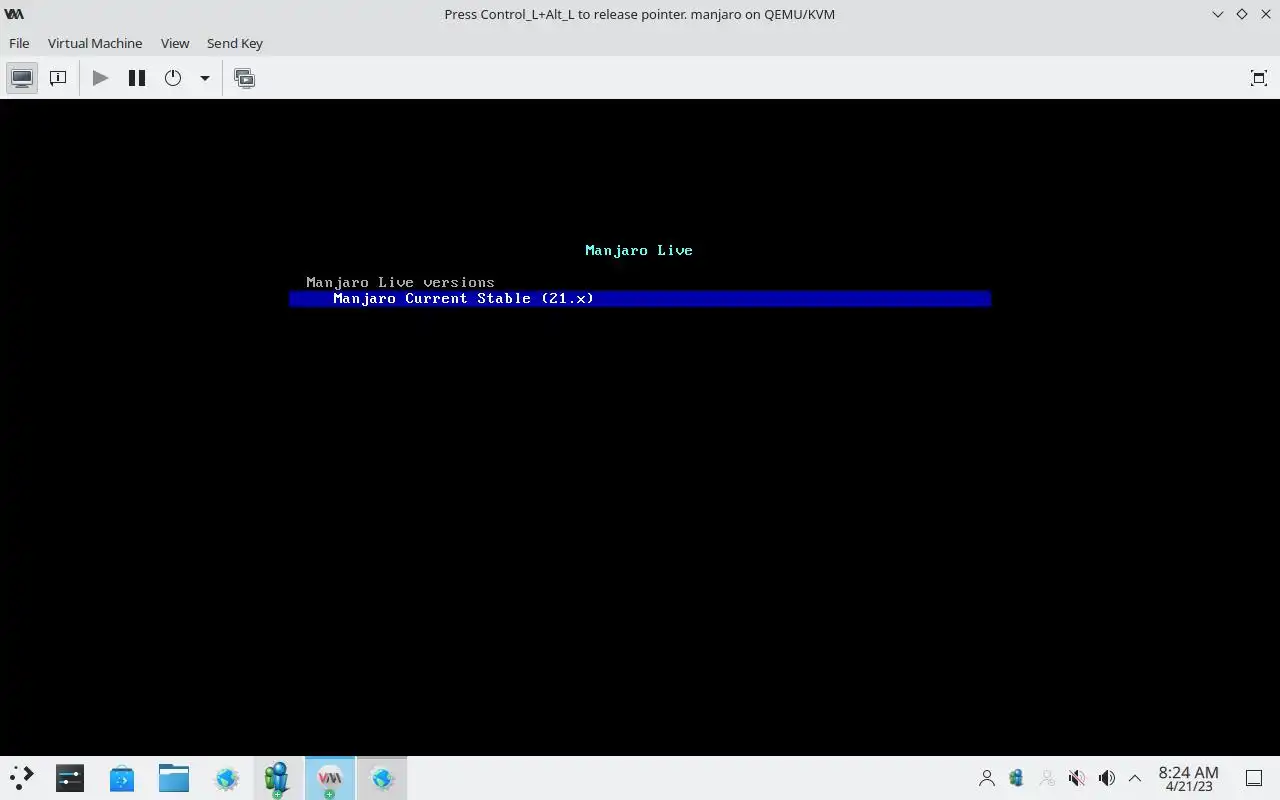The height and width of the screenshot is (800, 1280).
Task: Click the Manjaro Live title text
Action: pos(639,250)
